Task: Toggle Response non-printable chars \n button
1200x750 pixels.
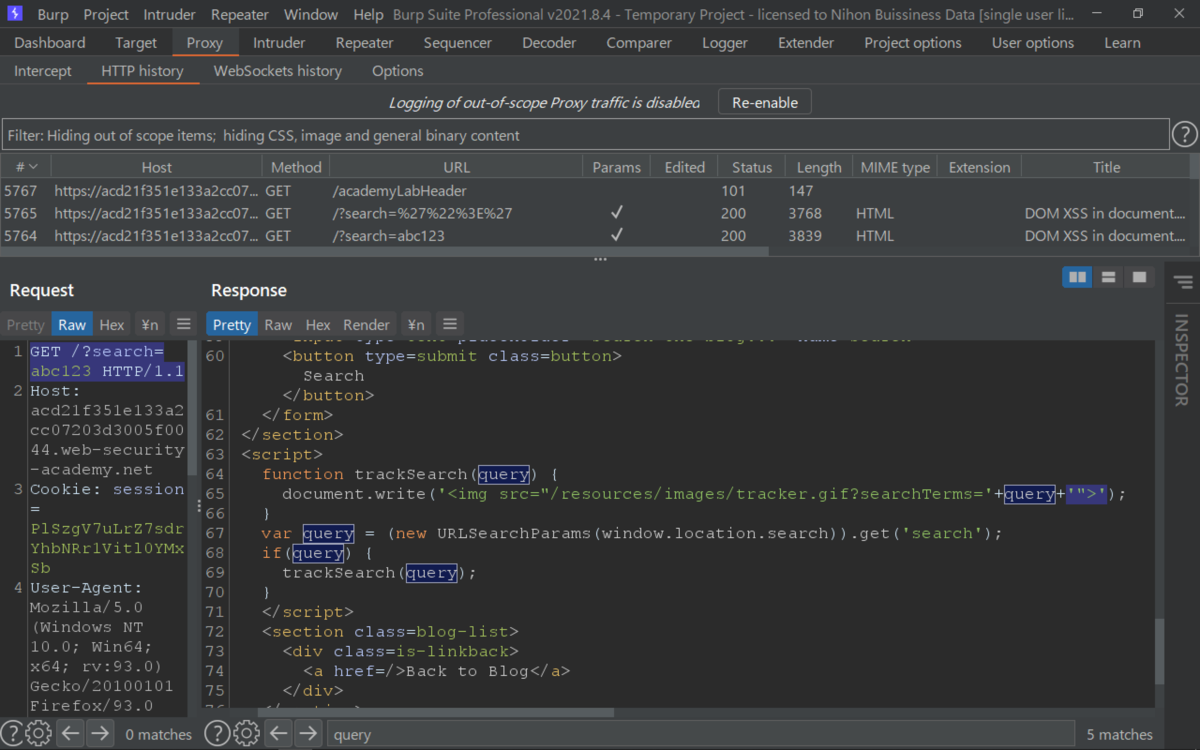Action: 416,324
